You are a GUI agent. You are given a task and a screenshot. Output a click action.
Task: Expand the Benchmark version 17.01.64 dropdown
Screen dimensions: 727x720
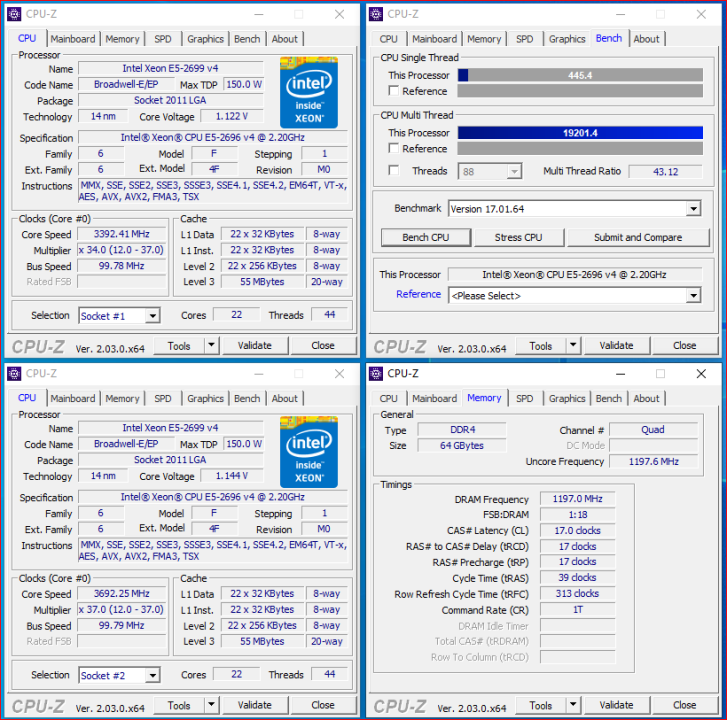pyautogui.click(x=693, y=209)
